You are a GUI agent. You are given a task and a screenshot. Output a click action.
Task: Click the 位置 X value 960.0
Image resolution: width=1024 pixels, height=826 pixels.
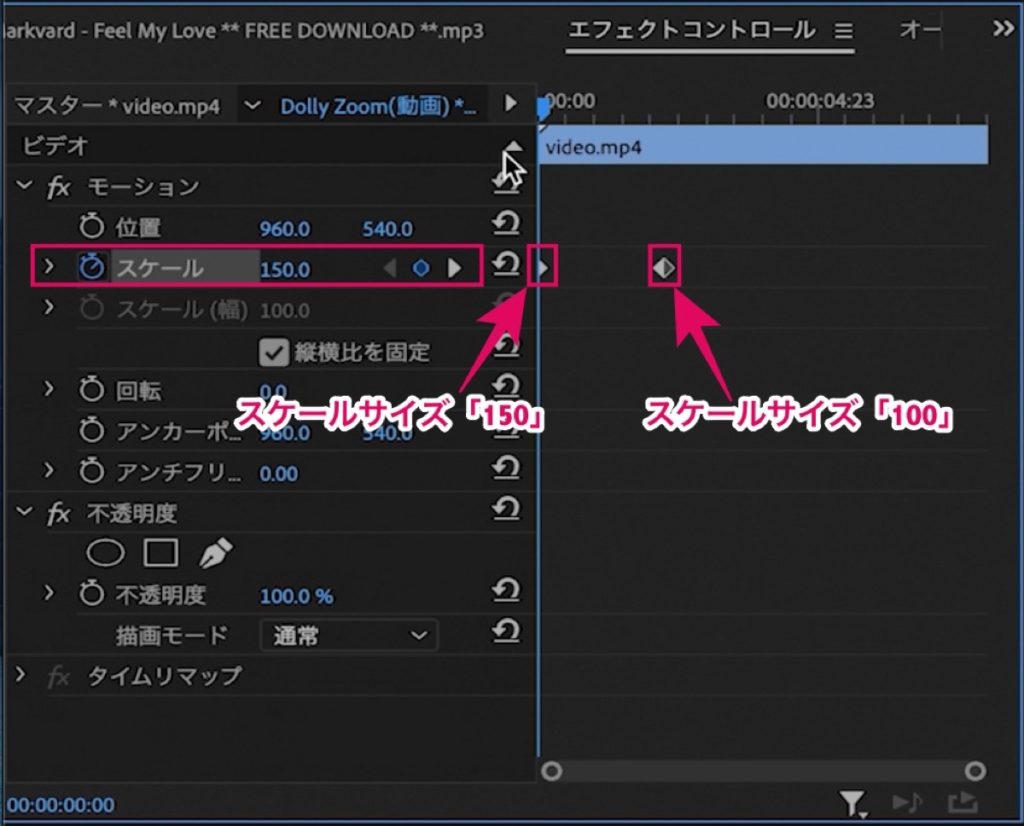coord(285,229)
